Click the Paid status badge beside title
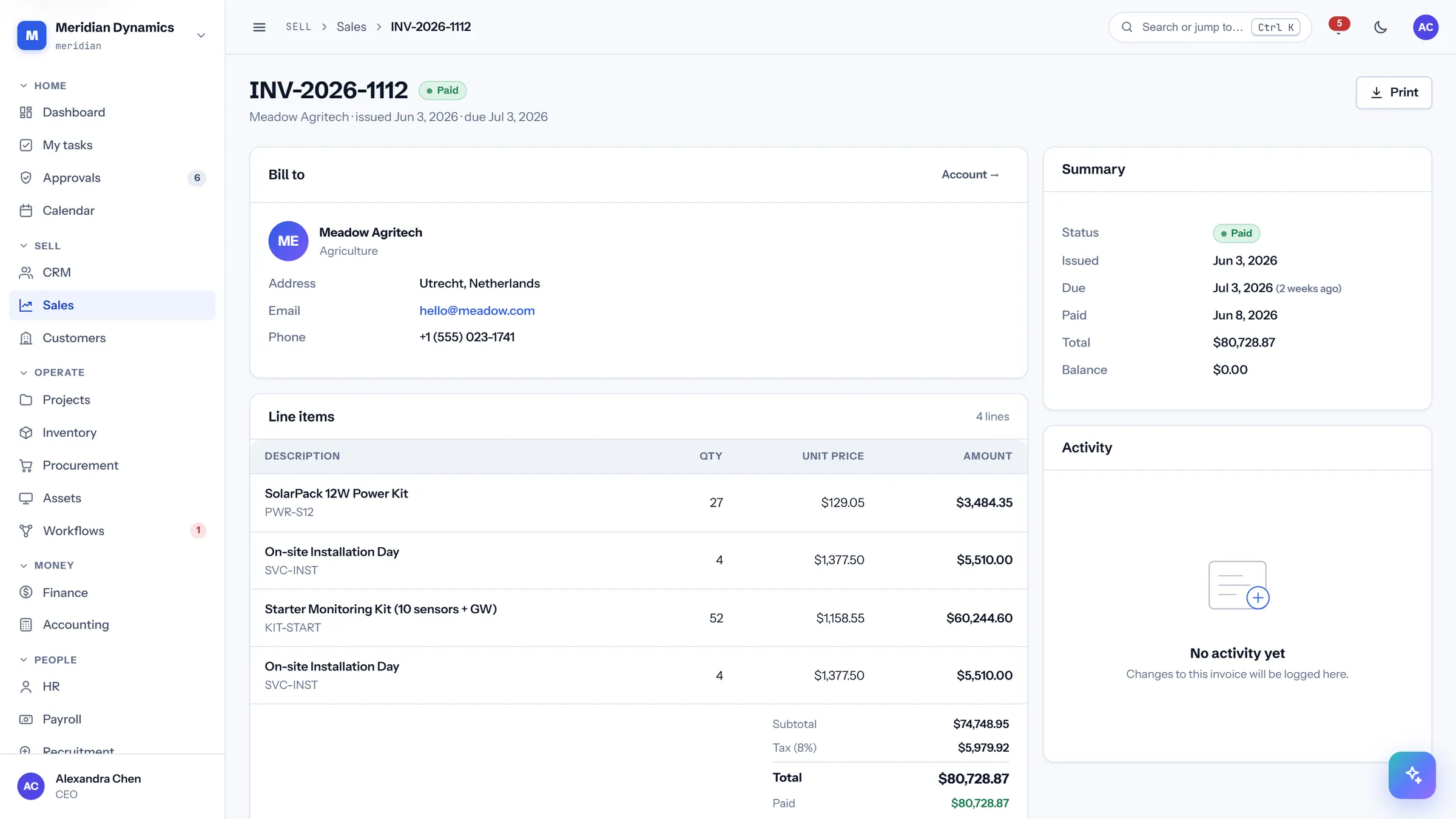The width and height of the screenshot is (1456, 819). [x=442, y=90]
